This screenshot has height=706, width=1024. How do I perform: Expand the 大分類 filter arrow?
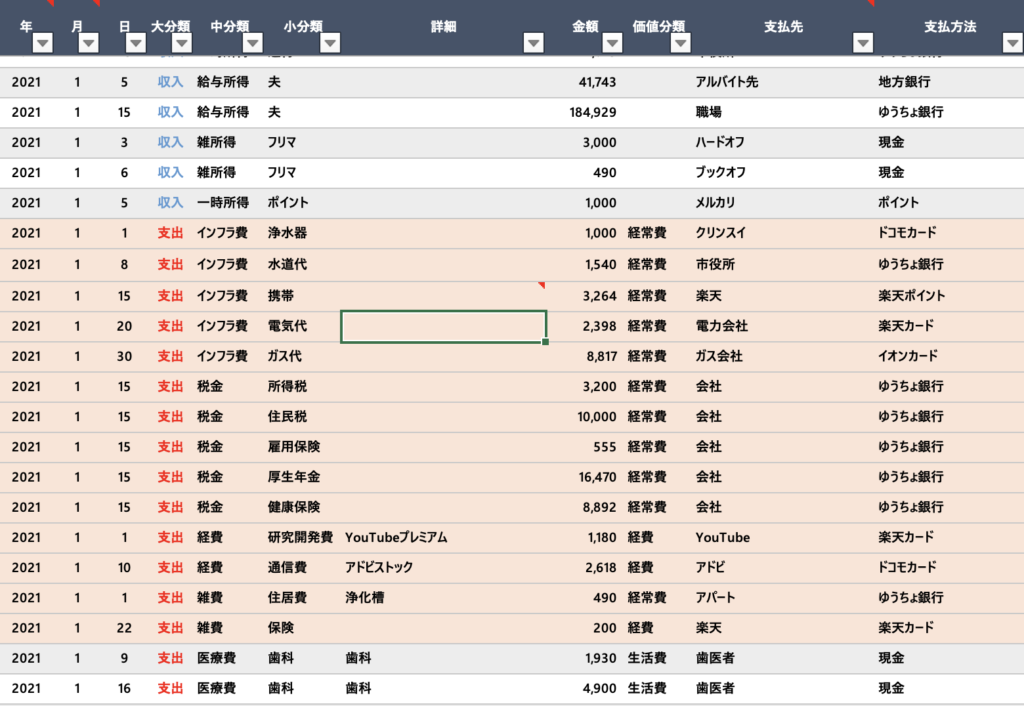tap(183, 43)
